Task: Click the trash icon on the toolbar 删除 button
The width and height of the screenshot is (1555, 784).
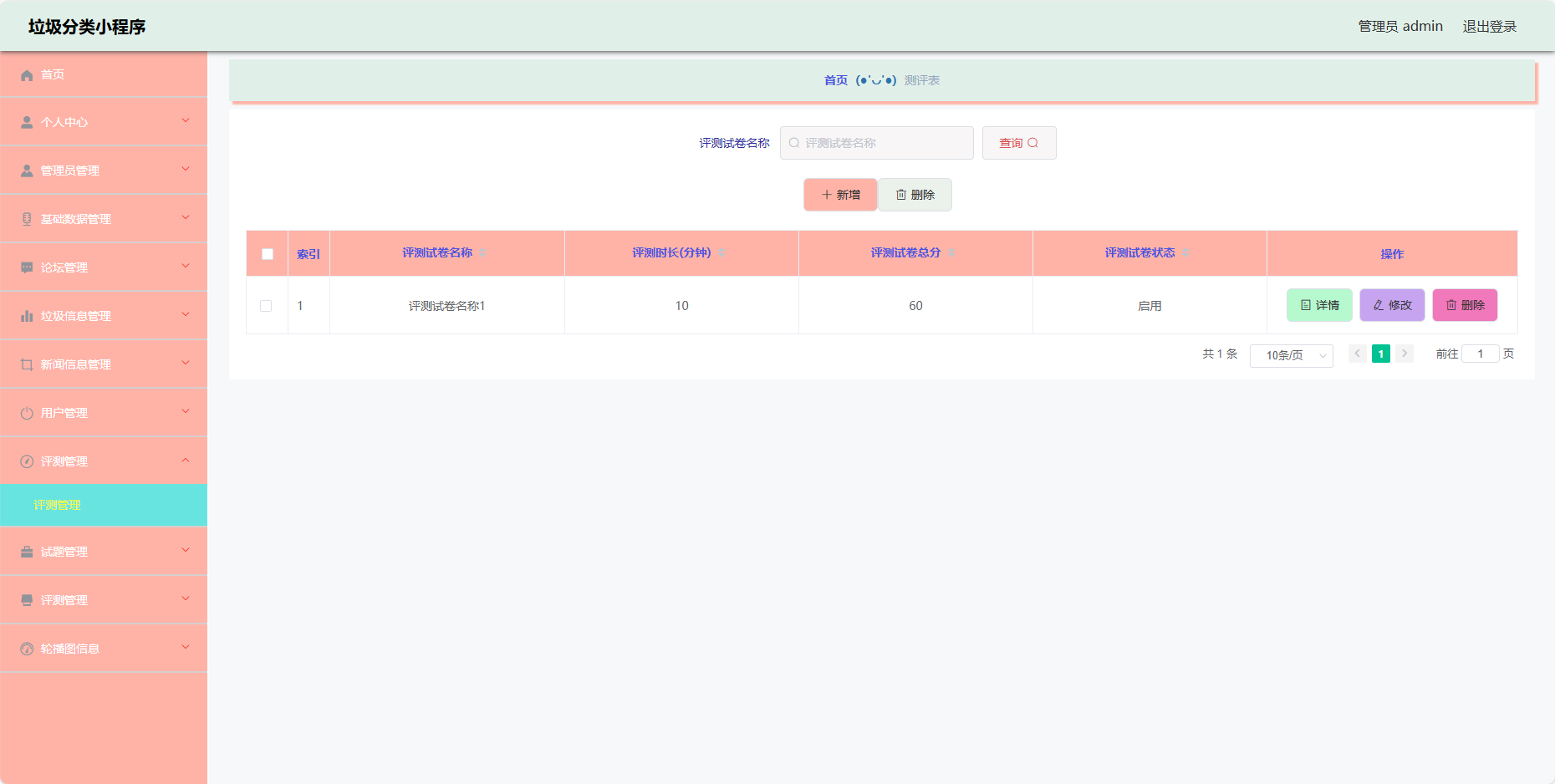Action: pos(901,195)
